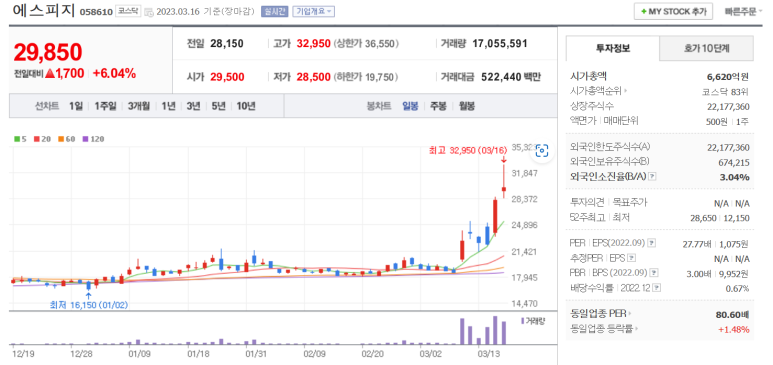Switch candlestick chart to 월봉
773x365 pixels.
tap(466, 106)
